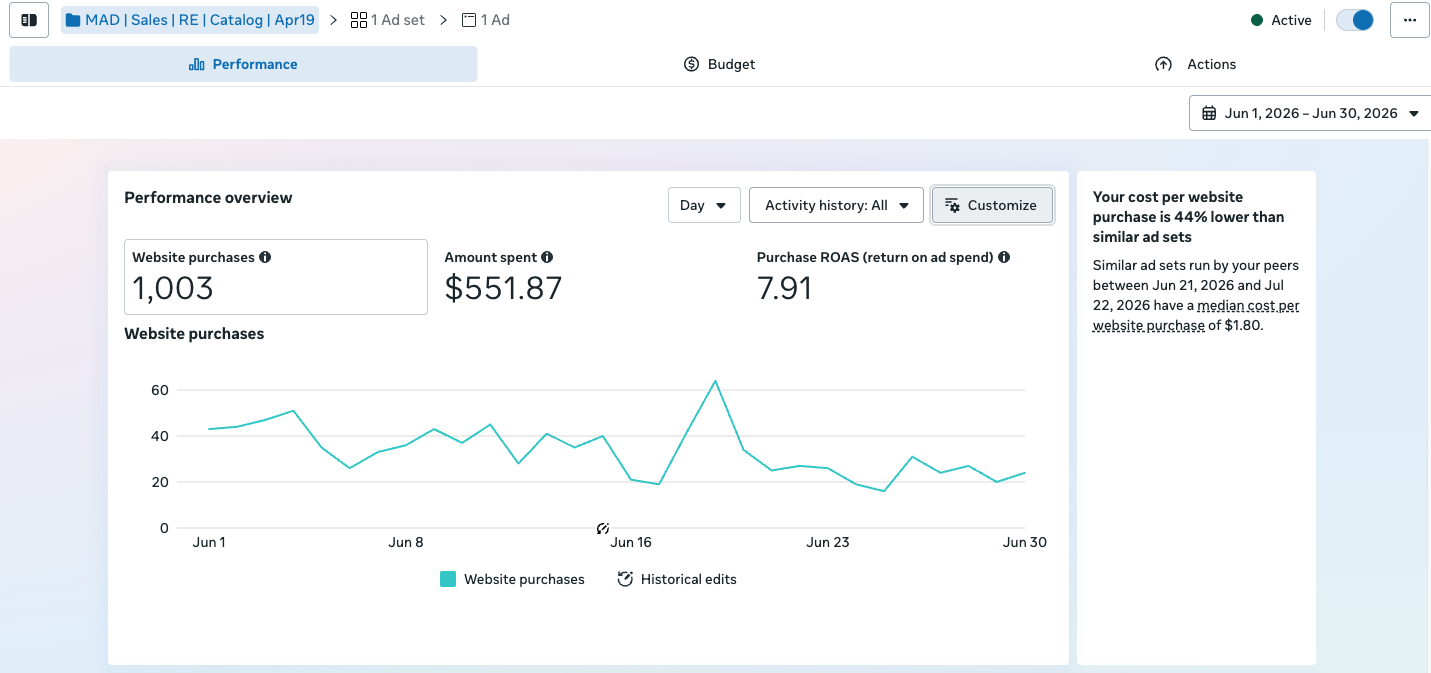
Task: Click the ad set grid icon
Action: click(x=359, y=20)
